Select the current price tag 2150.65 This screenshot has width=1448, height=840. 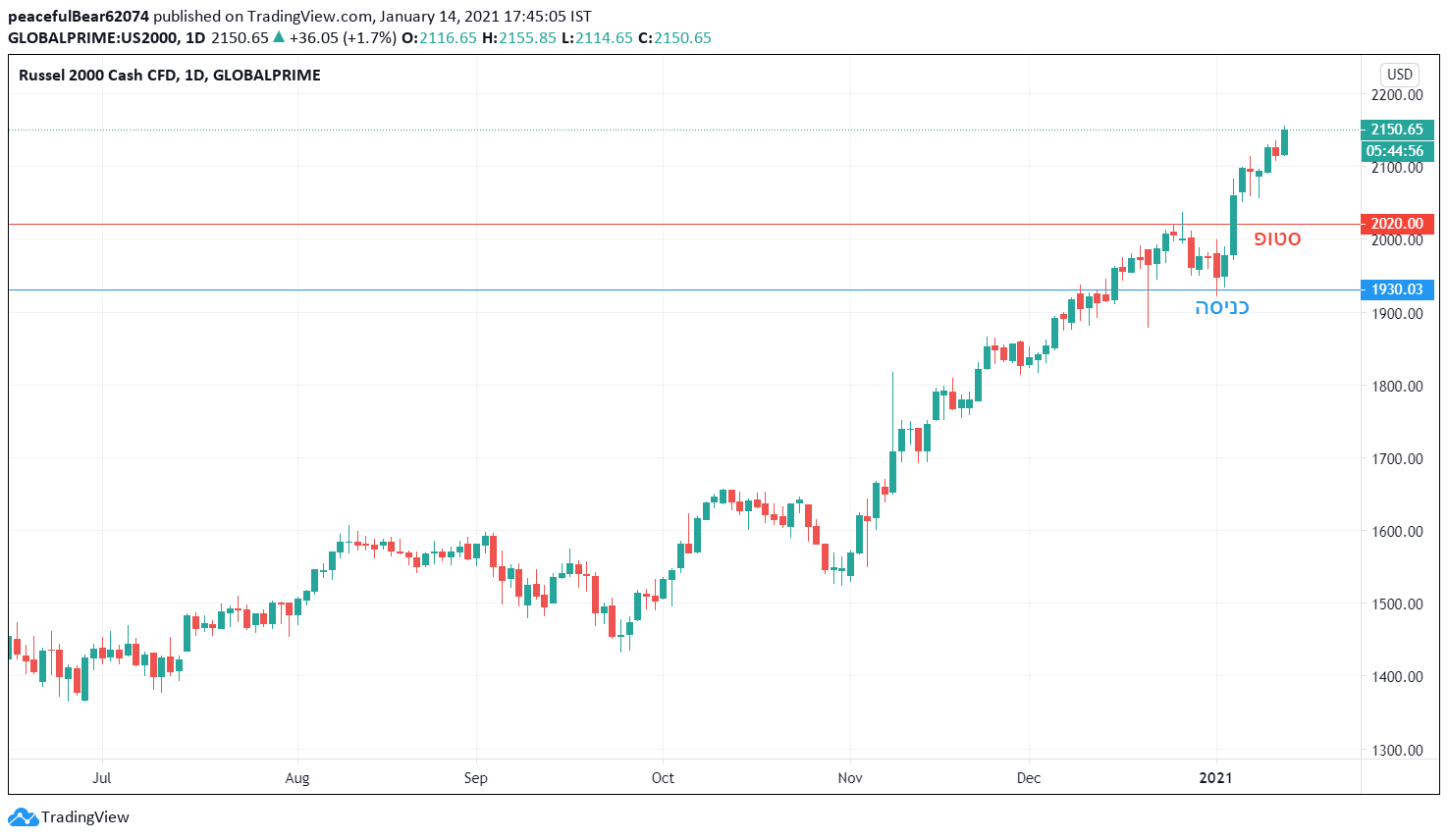pyautogui.click(x=1397, y=130)
